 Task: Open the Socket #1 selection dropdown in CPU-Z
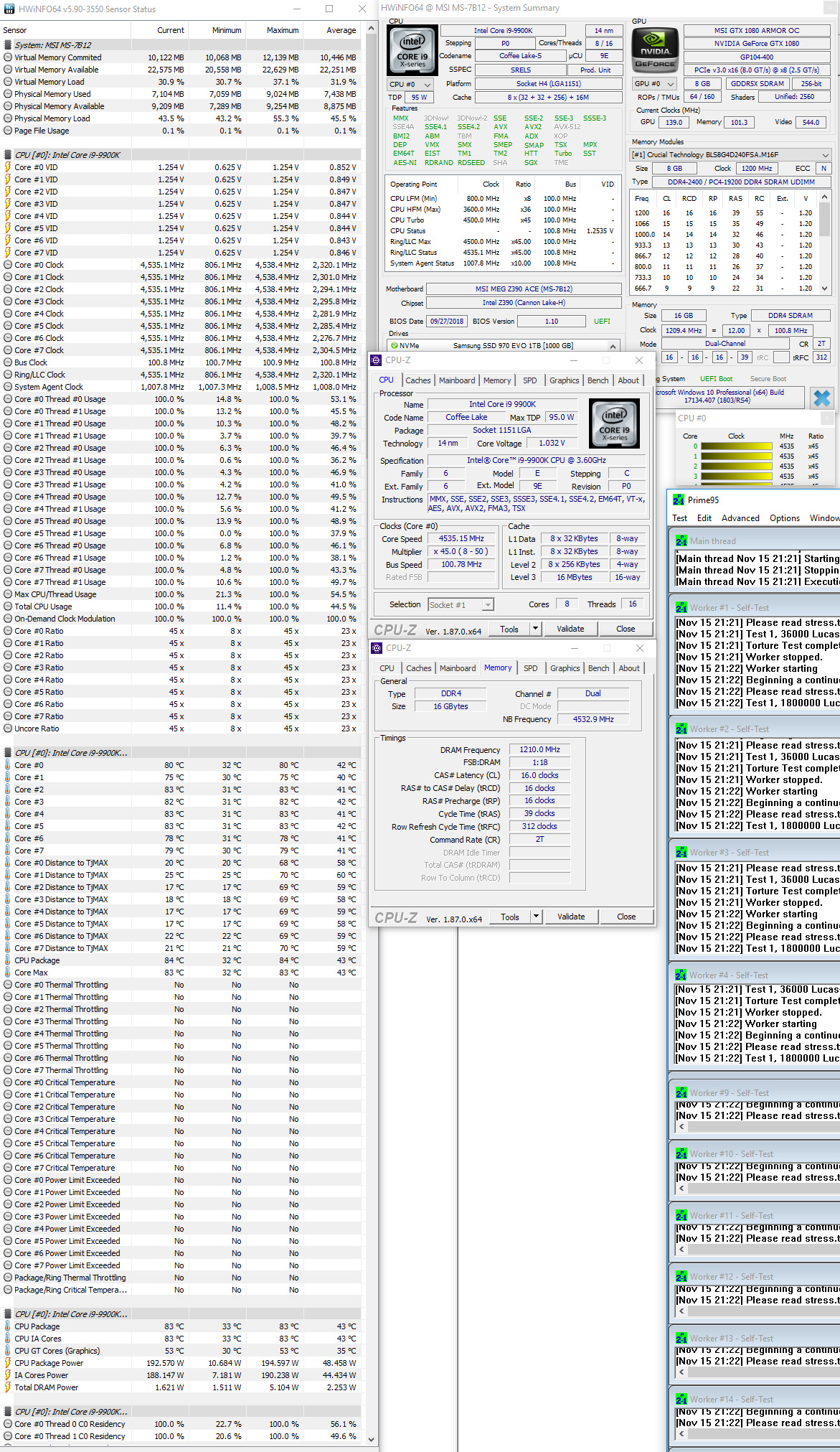(x=461, y=605)
